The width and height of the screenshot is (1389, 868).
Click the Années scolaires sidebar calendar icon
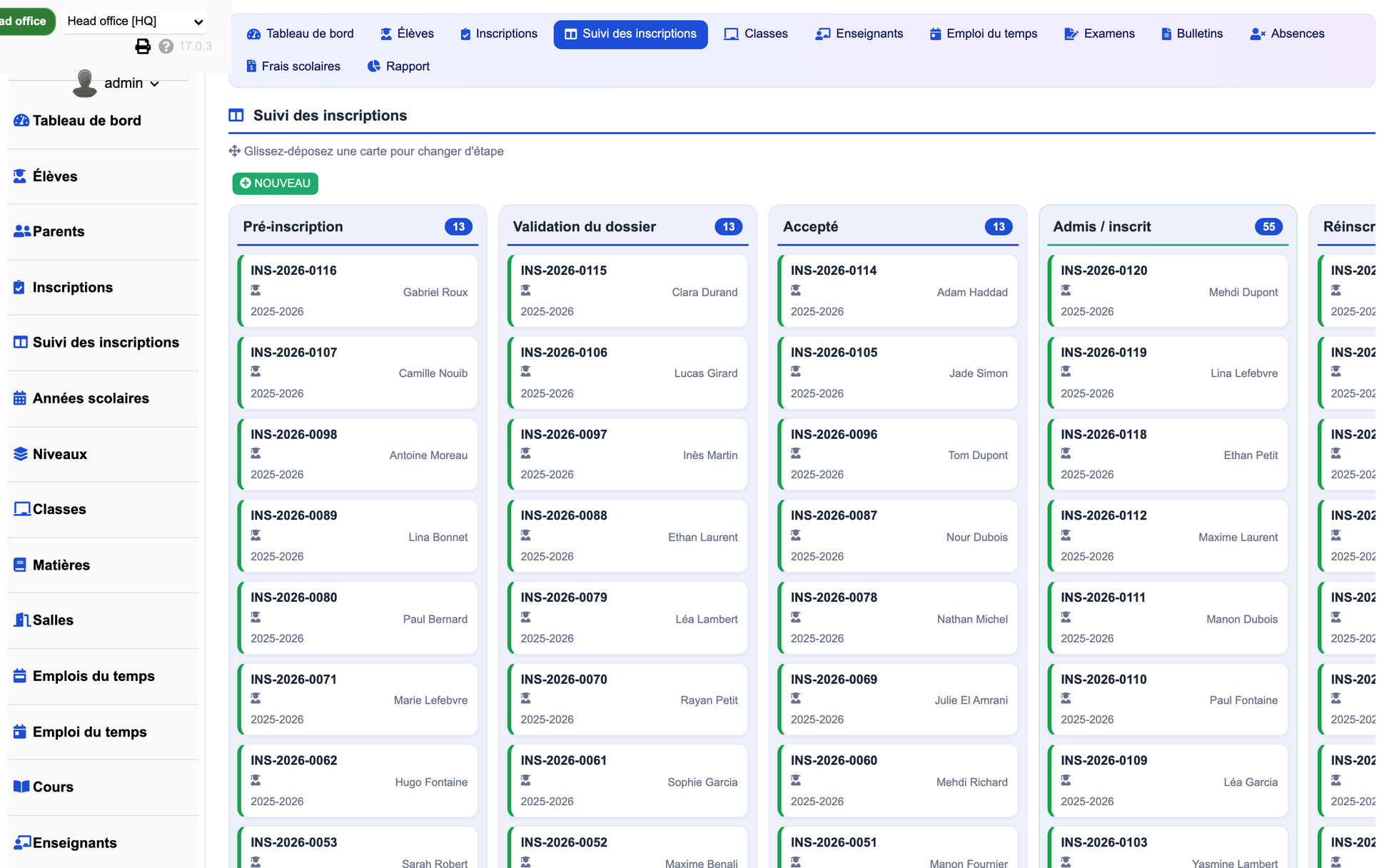(20, 398)
